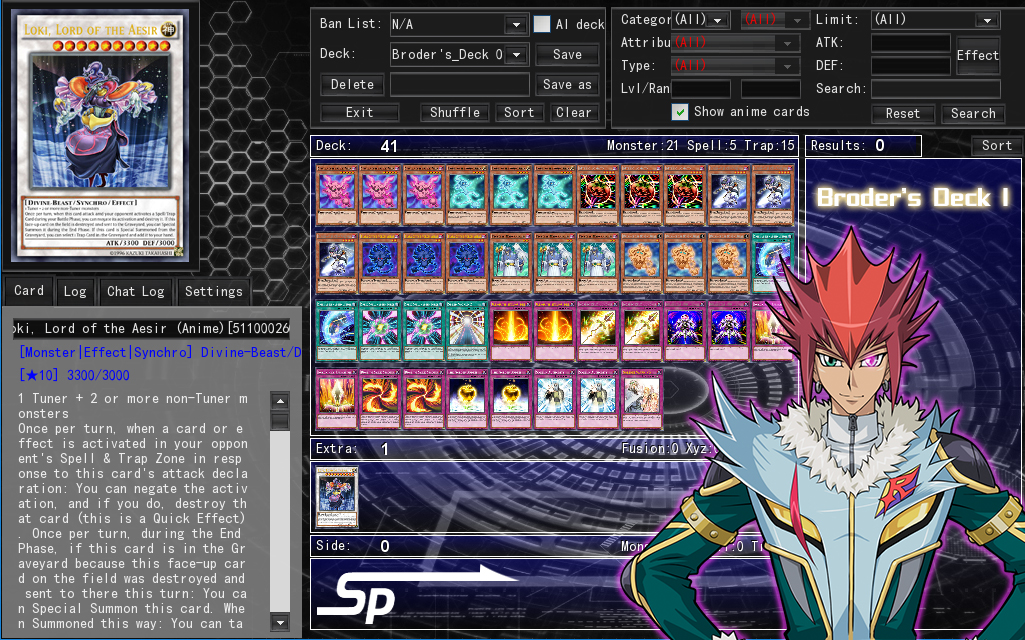Choose the middle of three red tomato monster cards
This screenshot has height=640, width=1025.
642,195
